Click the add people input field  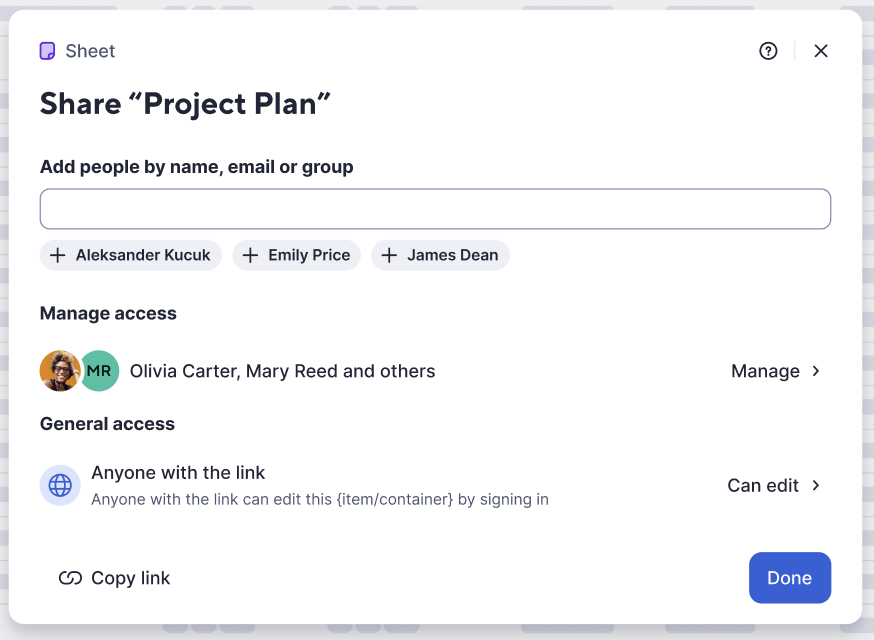[x=435, y=208]
